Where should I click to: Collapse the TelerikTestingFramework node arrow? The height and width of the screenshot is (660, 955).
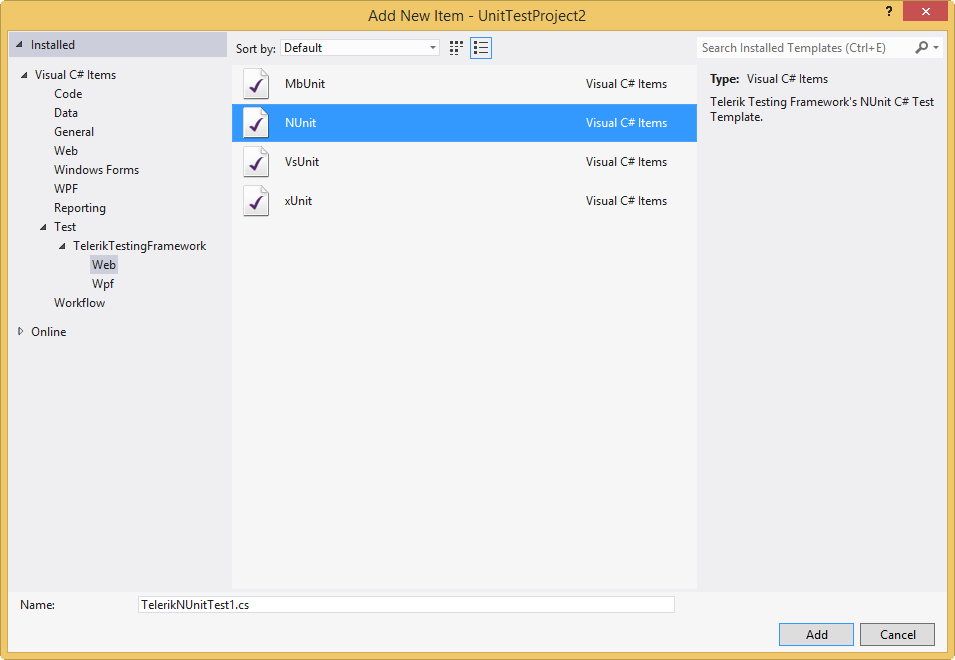pyautogui.click(x=62, y=246)
